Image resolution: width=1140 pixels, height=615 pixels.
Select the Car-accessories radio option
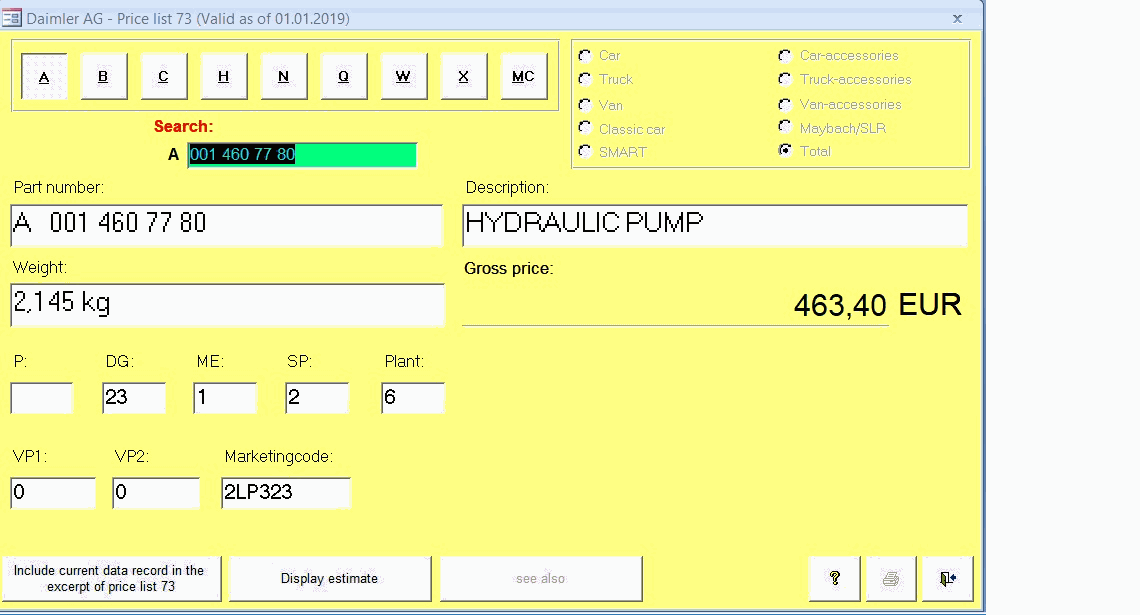pyautogui.click(x=784, y=55)
